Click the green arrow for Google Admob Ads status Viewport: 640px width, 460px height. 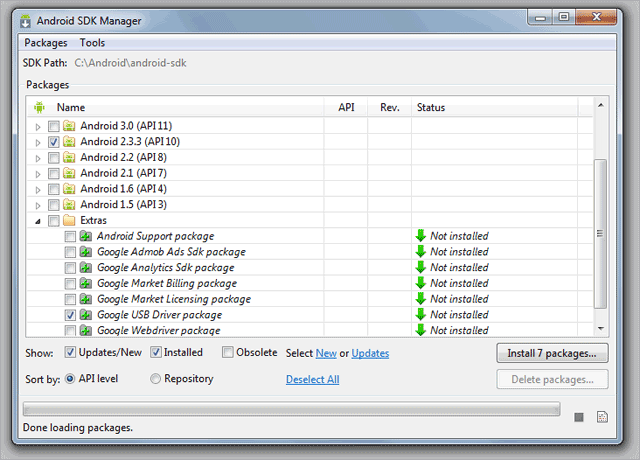click(x=420, y=252)
